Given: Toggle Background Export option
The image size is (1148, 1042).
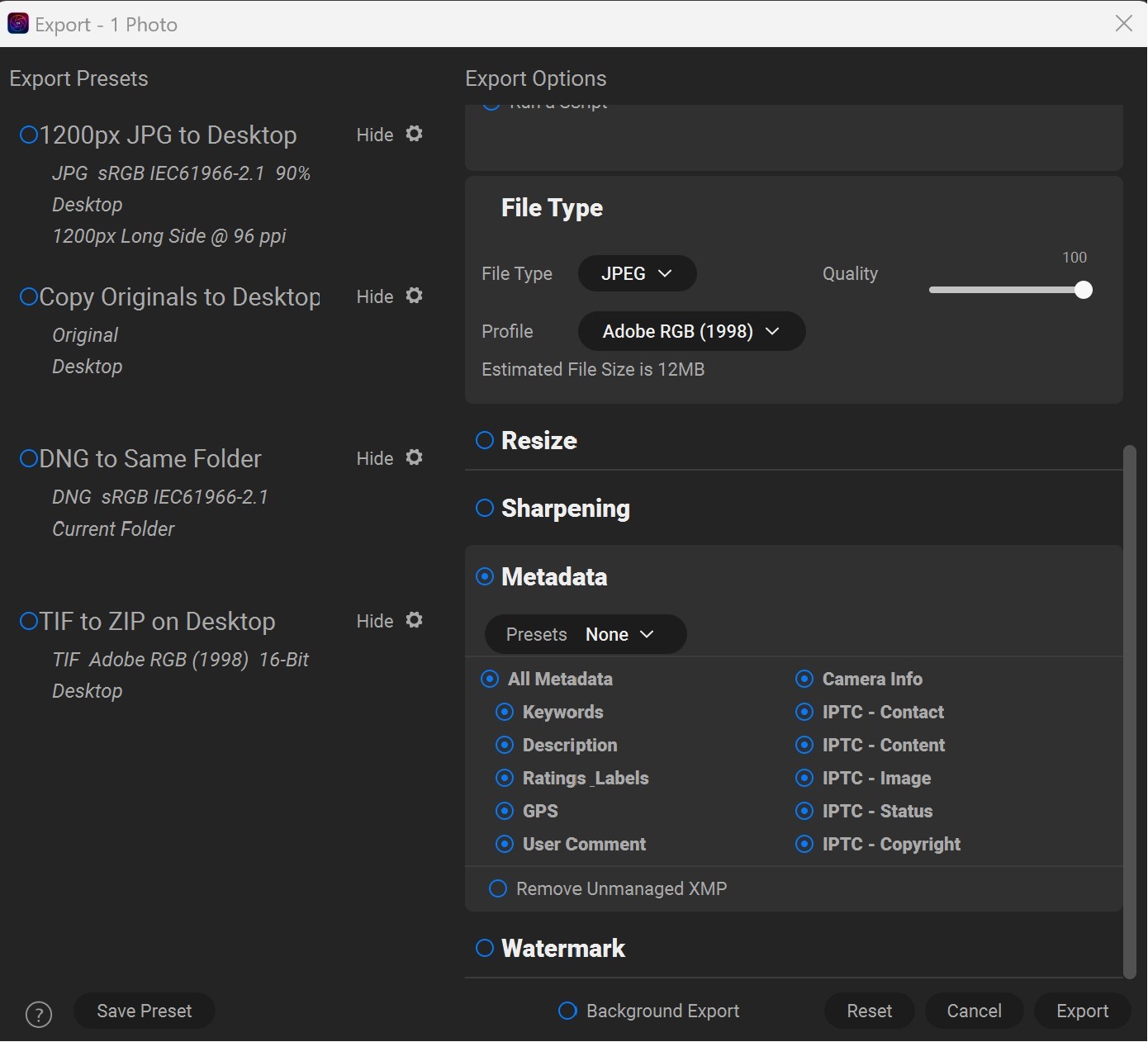Looking at the screenshot, I should (567, 1011).
